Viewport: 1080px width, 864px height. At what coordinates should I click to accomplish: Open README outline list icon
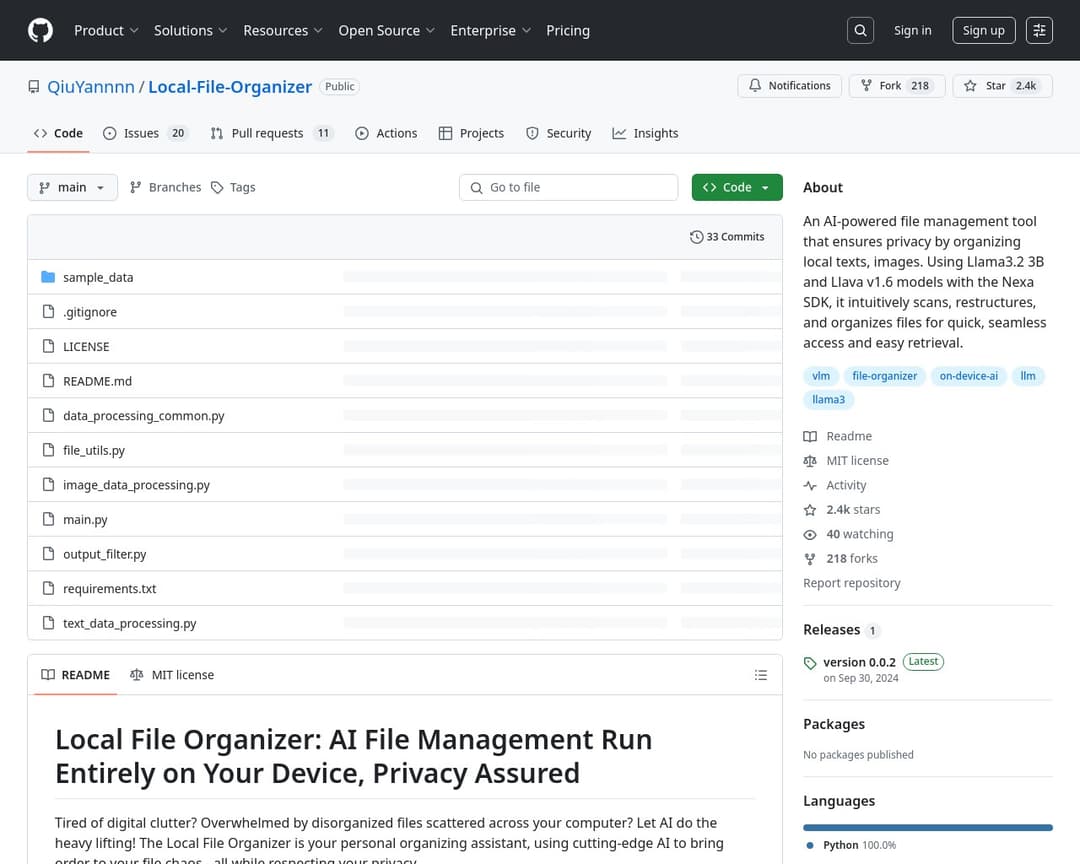click(760, 675)
